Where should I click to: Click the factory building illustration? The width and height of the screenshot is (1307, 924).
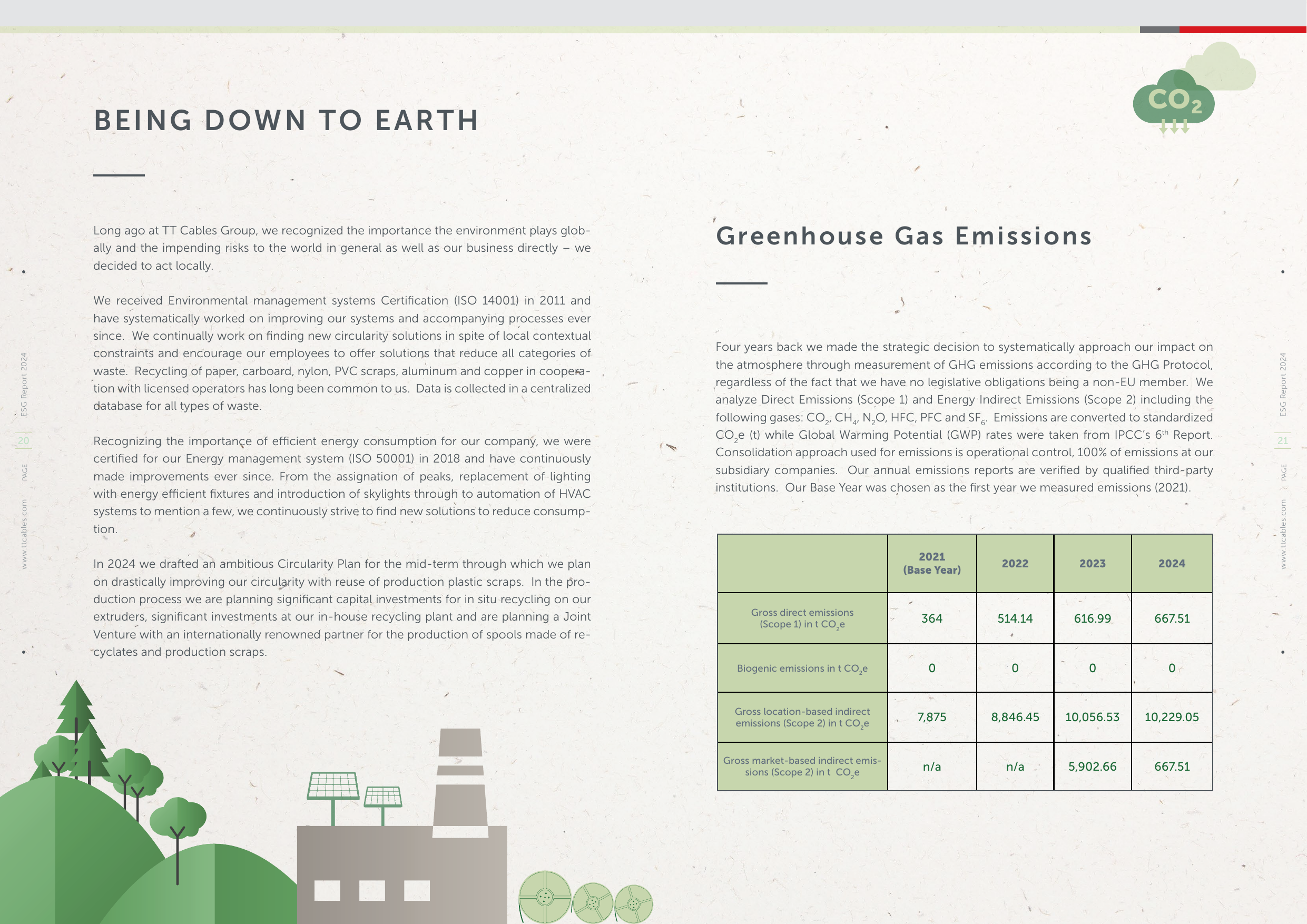coord(402,874)
